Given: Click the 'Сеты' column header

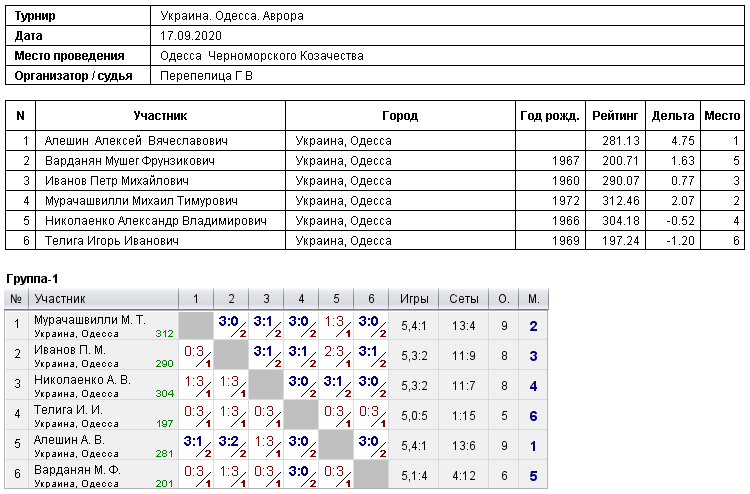Looking at the screenshot, I should [463, 299].
